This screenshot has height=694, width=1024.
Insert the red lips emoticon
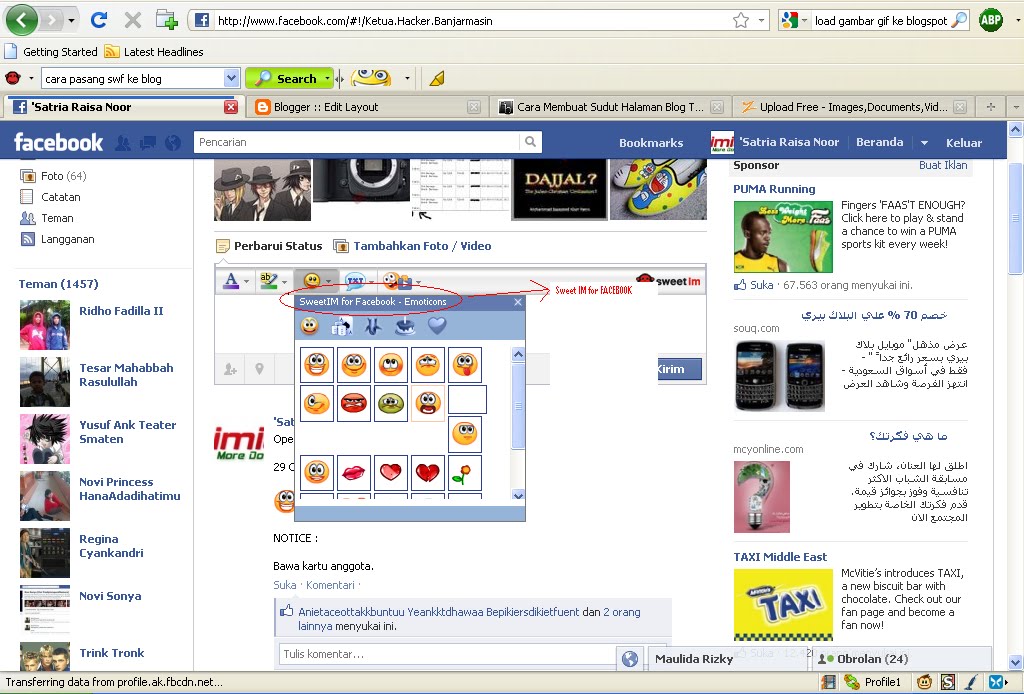(x=354, y=473)
